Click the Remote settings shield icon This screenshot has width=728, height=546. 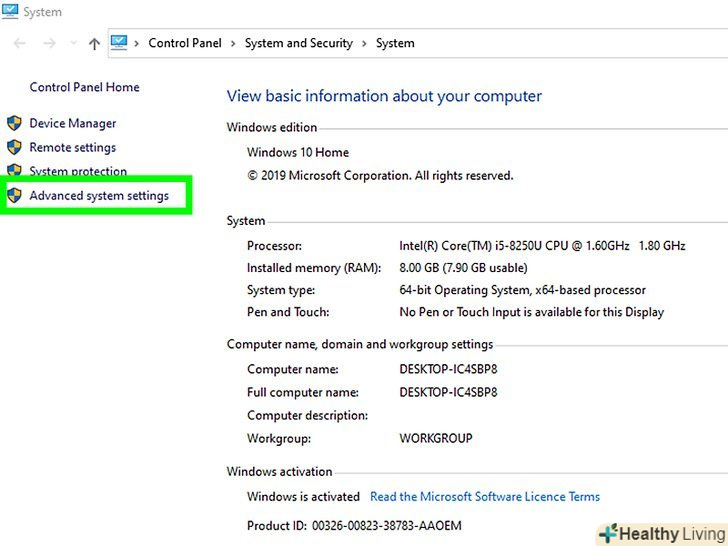tap(14, 147)
